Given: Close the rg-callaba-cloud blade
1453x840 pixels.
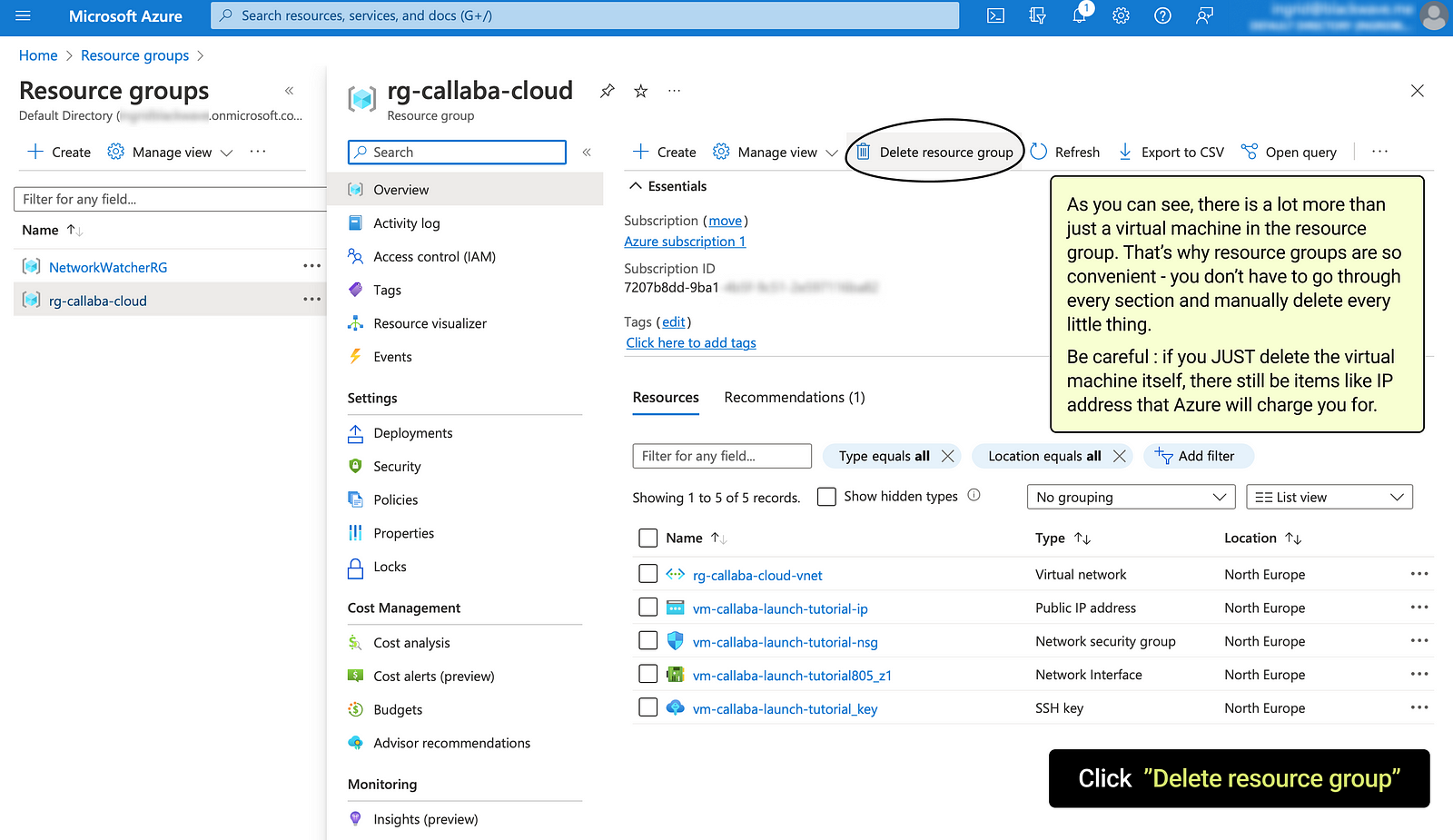Looking at the screenshot, I should pos(1417,91).
